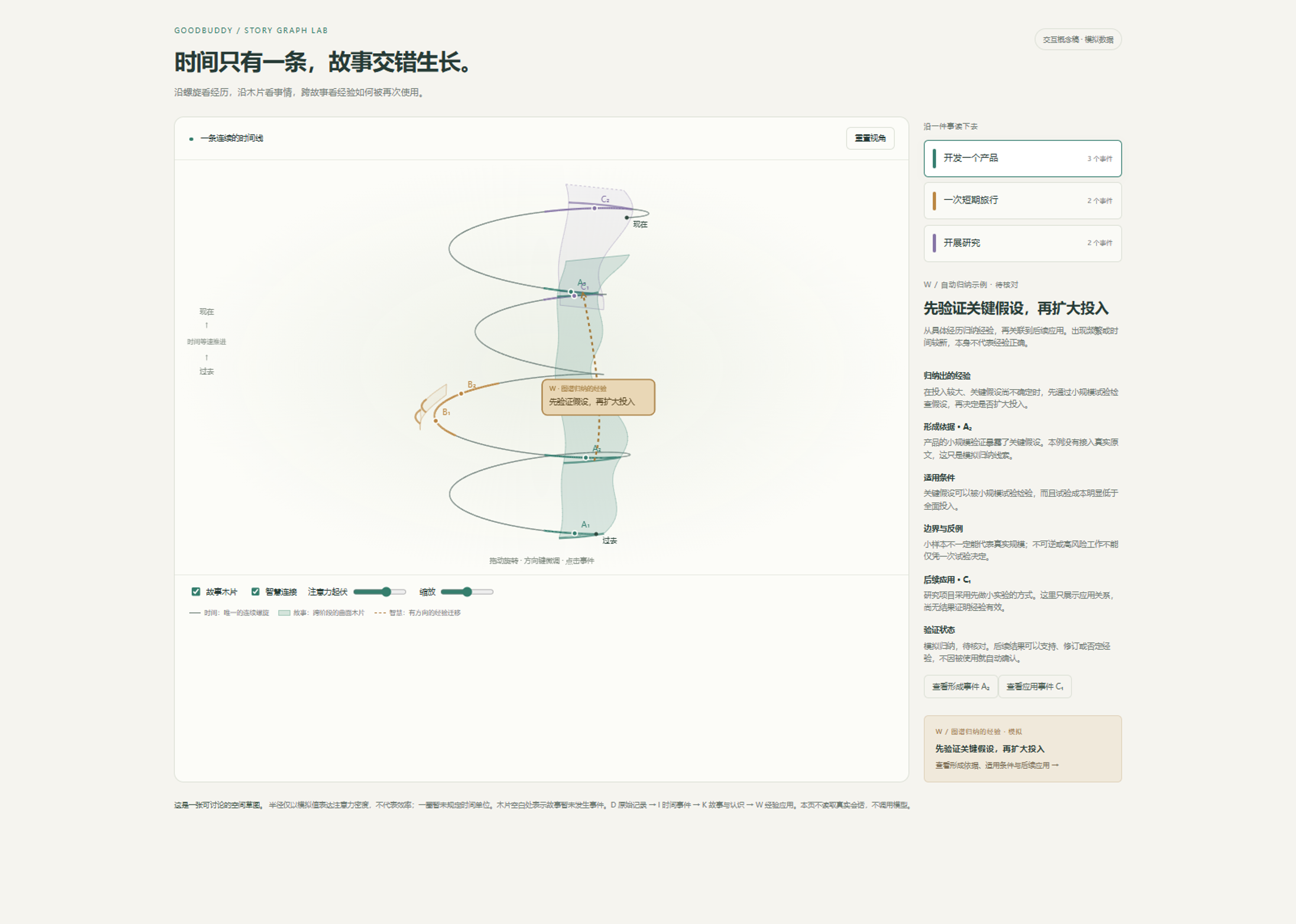Click event node A₁ near 过去
The width and height of the screenshot is (1296, 924).
tap(575, 533)
